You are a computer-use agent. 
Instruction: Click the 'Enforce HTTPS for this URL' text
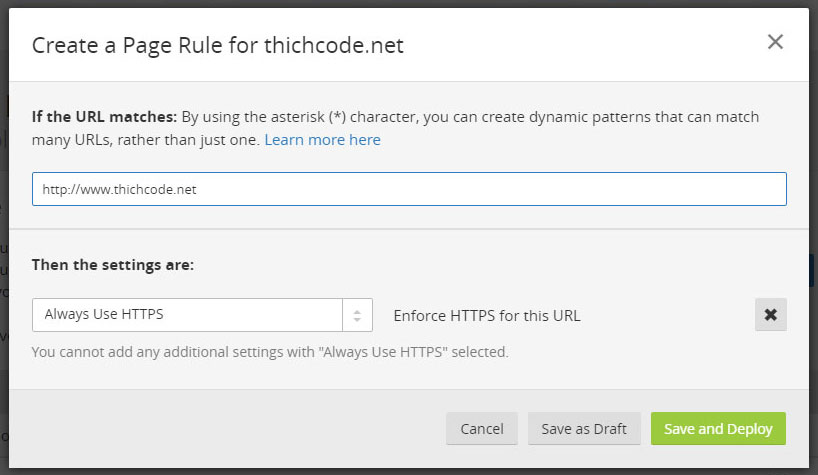487,316
